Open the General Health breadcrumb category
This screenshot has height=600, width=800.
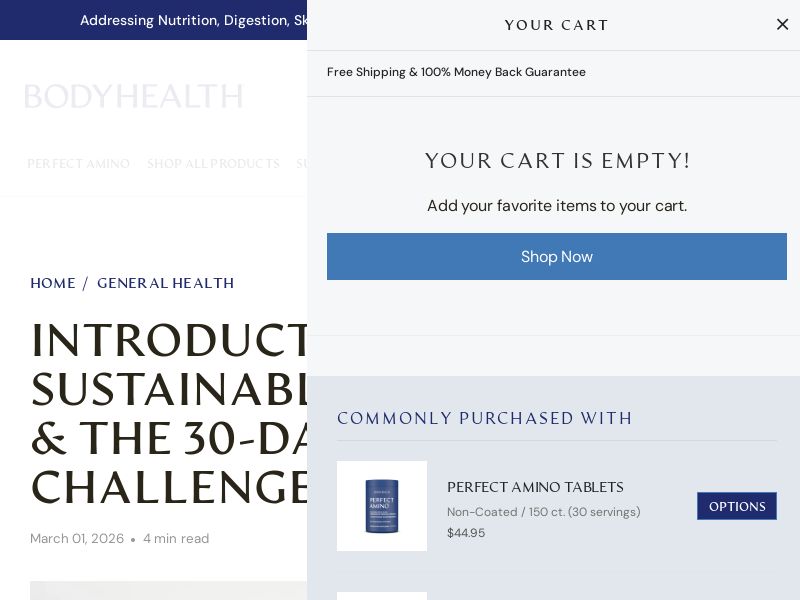click(x=165, y=284)
